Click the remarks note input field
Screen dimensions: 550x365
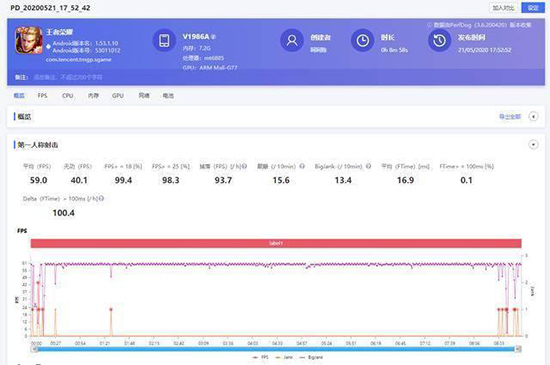68,77
